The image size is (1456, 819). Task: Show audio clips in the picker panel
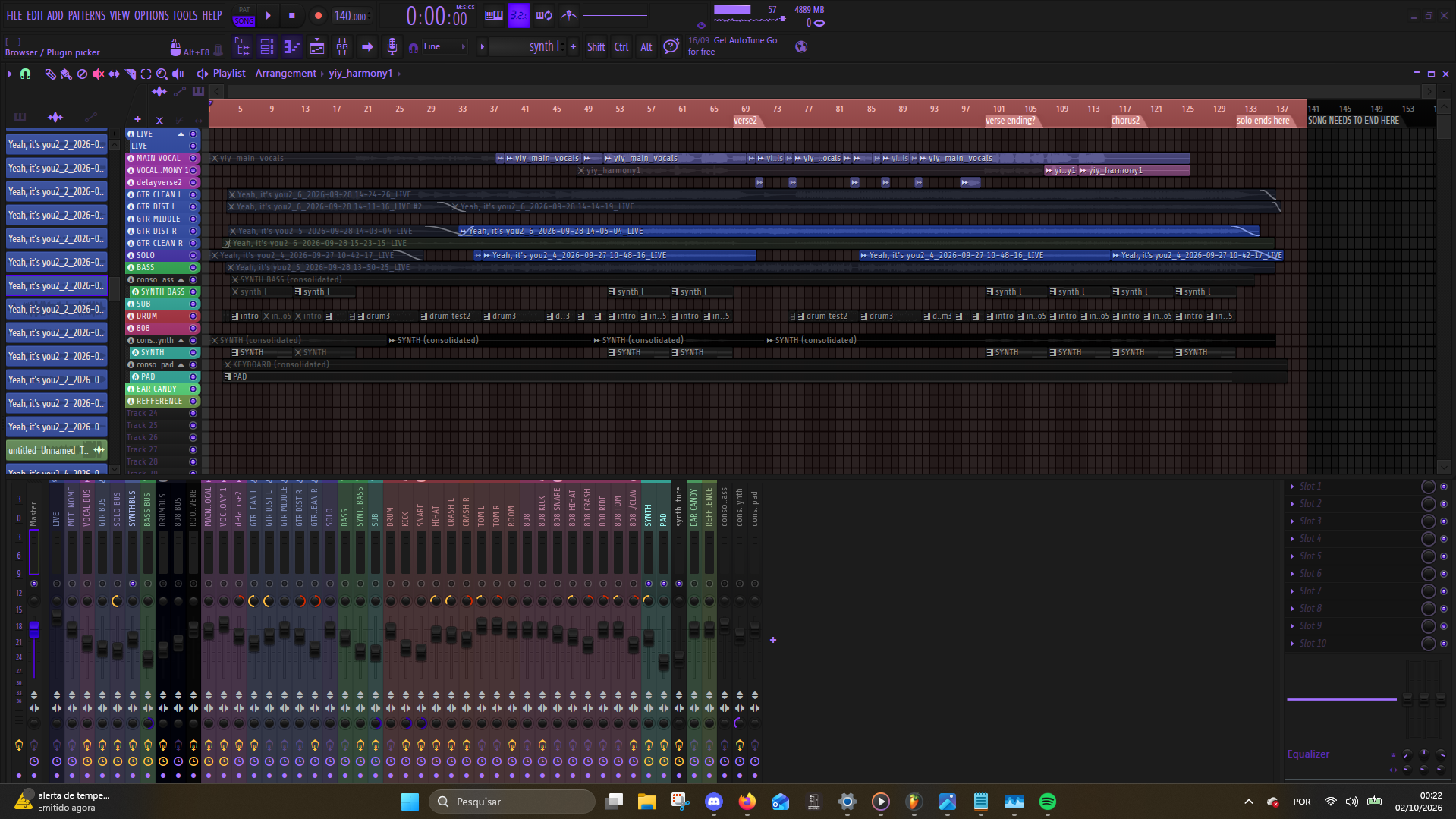[x=55, y=117]
